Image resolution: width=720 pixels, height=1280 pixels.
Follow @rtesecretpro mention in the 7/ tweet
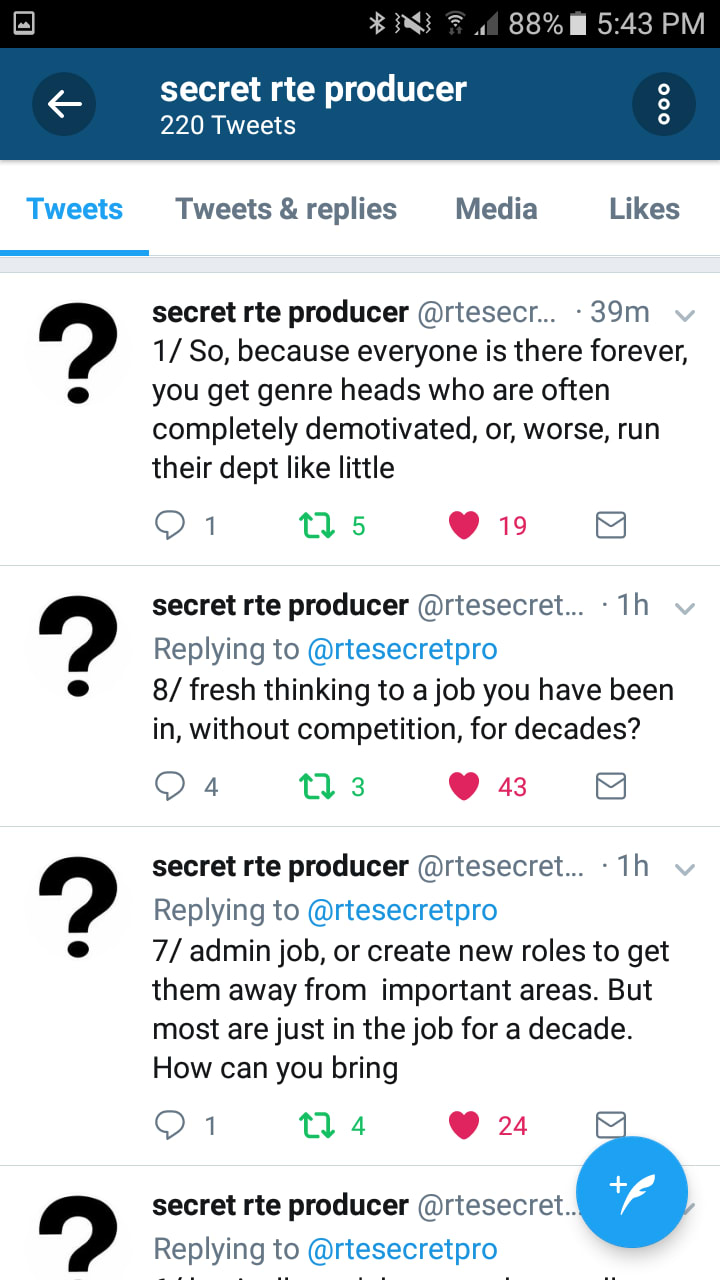[x=402, y=910]
